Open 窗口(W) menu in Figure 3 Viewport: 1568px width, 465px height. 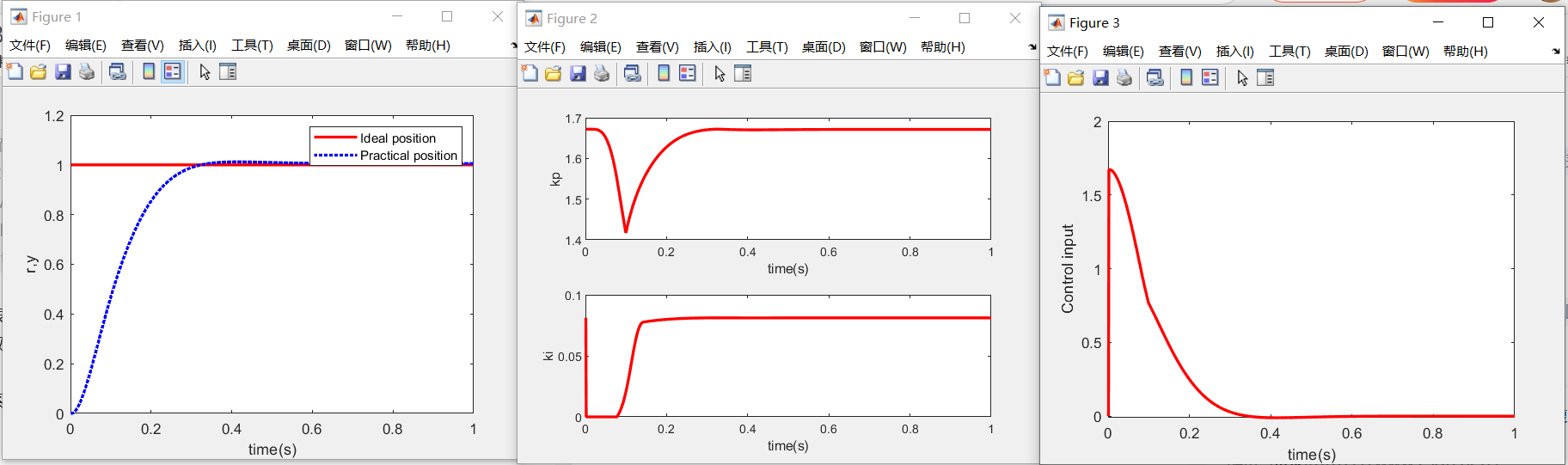click(x=1406, y=52)
